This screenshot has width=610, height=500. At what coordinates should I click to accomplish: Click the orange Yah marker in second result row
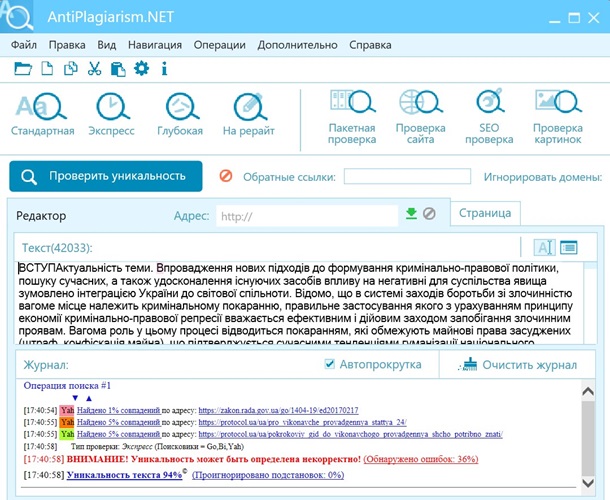pos(67,422)
